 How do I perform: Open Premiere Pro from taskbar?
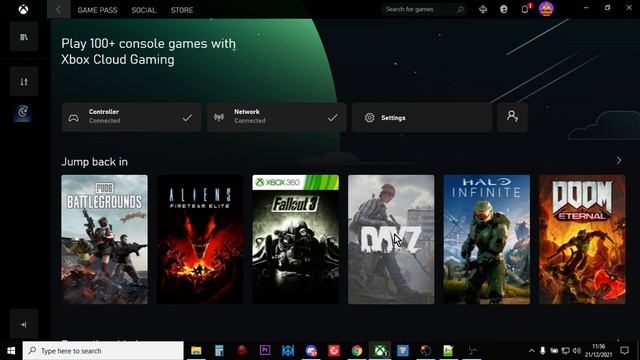[x=265, y=351]
